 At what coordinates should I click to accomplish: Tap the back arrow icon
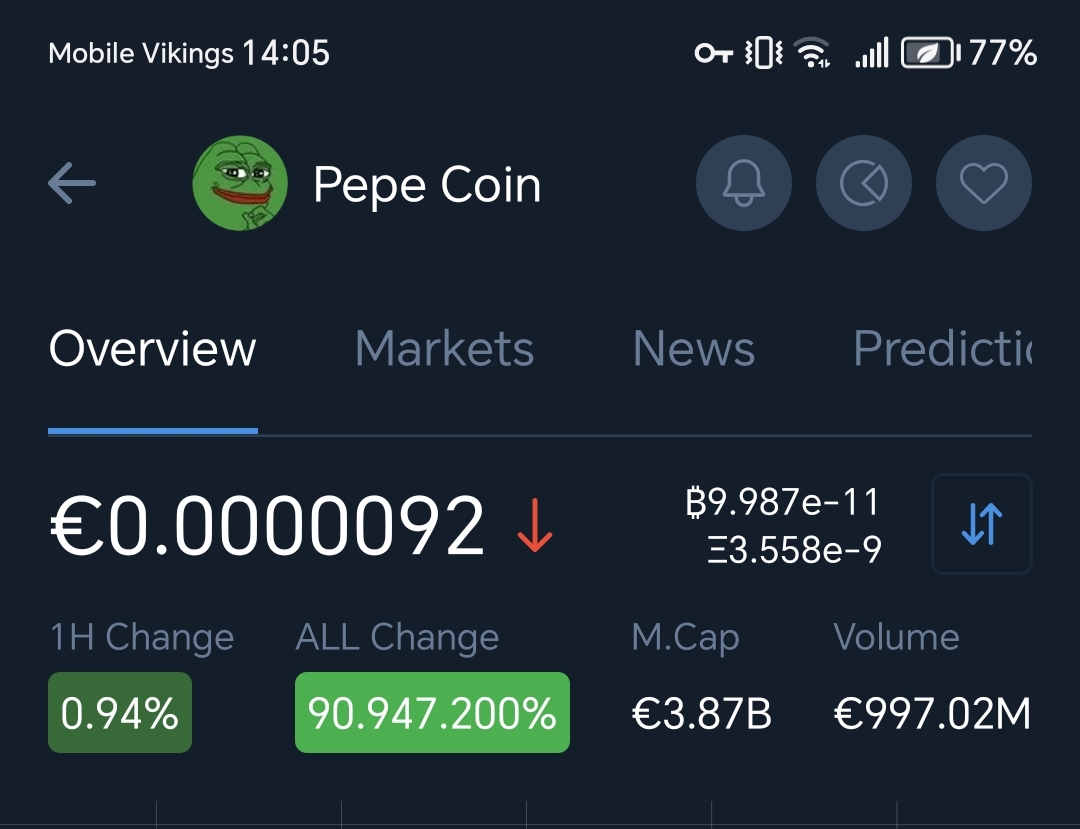click(72, 184)
